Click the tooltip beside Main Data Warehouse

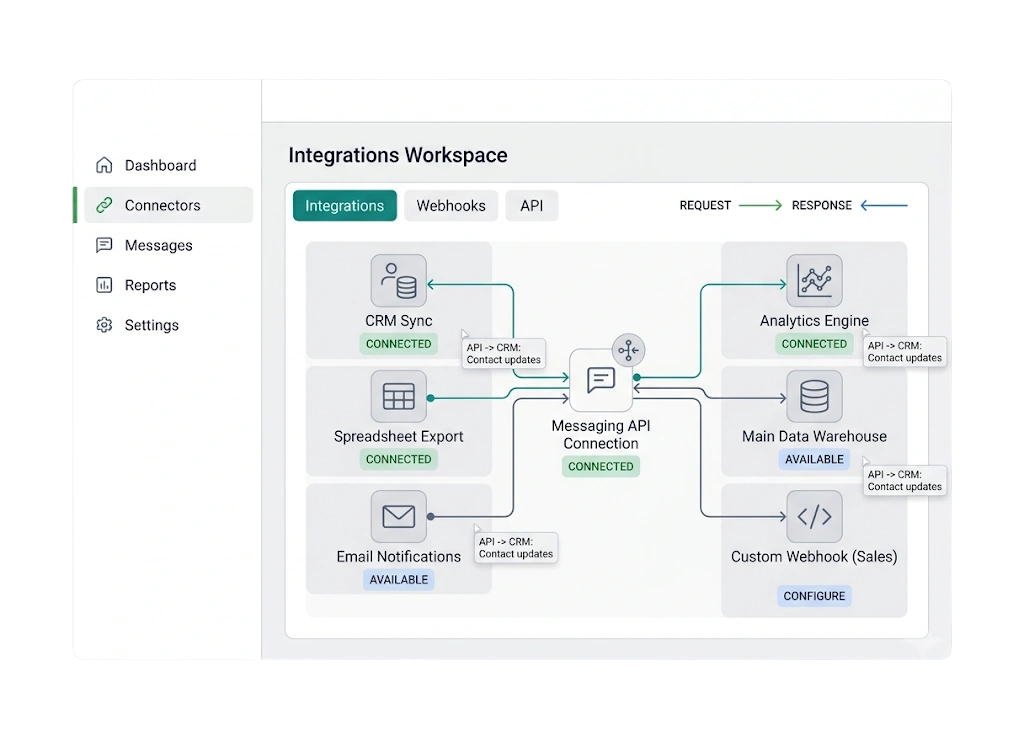(x=904, y=481)
